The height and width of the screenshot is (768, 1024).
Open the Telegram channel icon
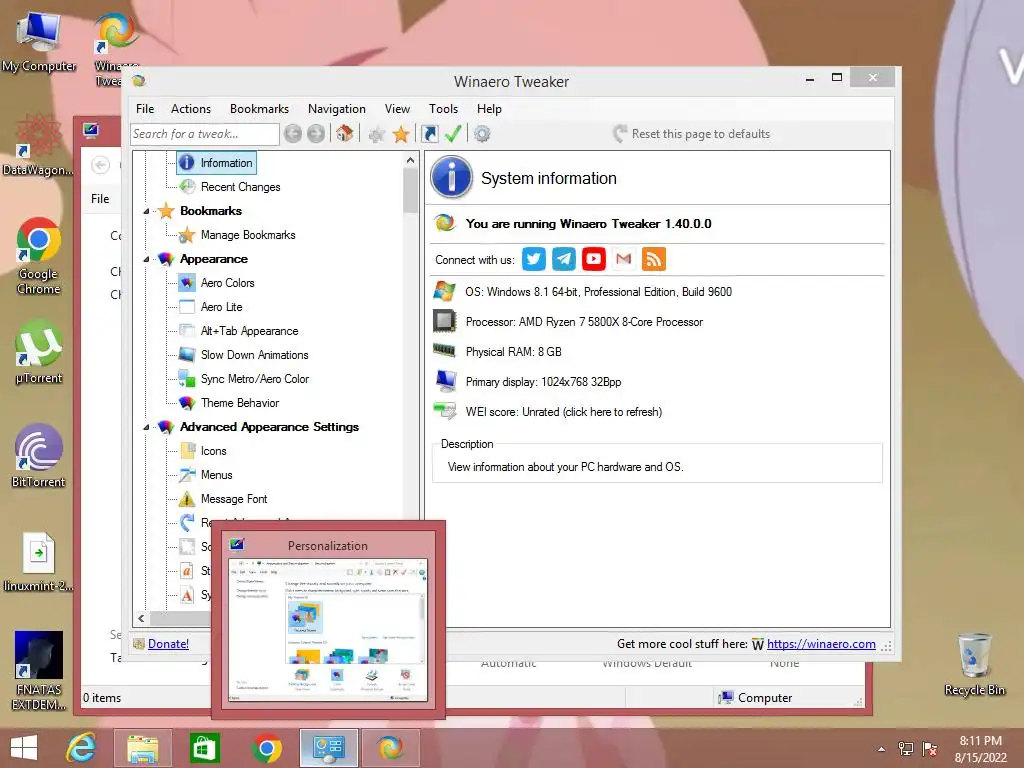564,259
